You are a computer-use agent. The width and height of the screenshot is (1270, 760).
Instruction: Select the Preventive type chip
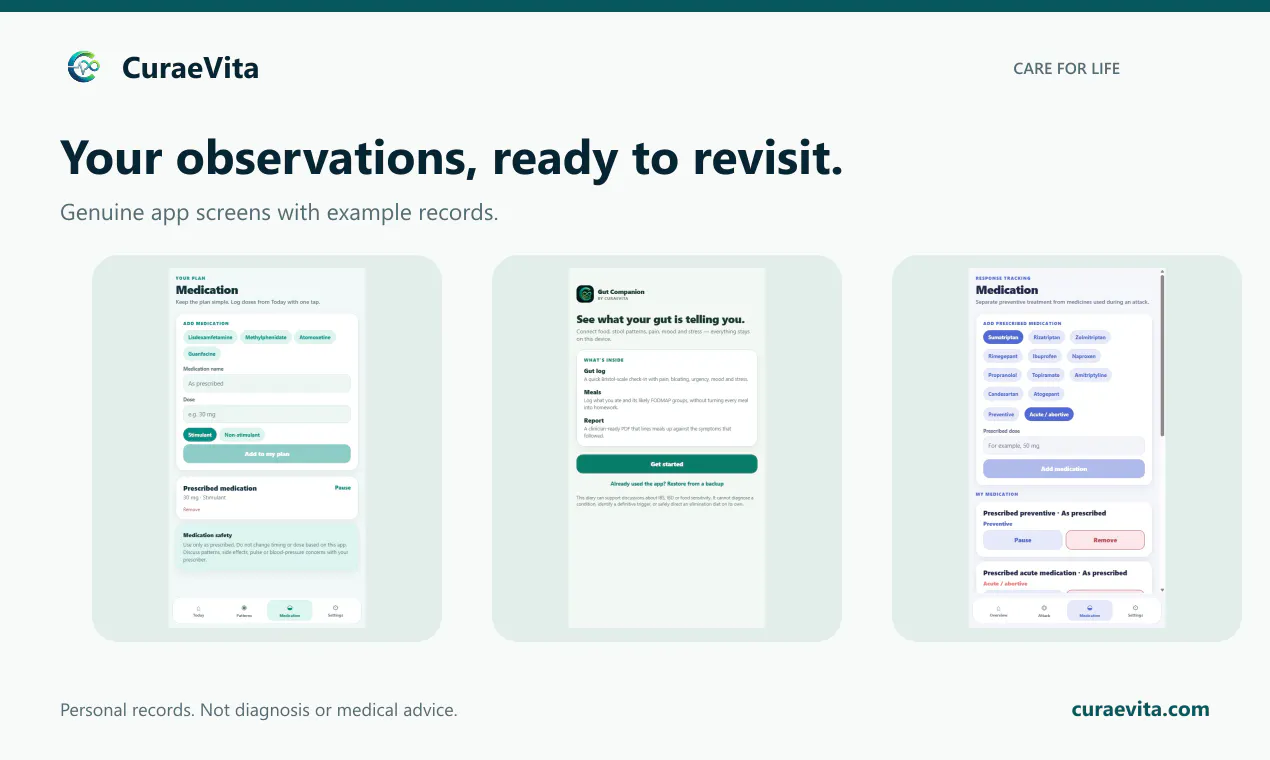pos(1001,414)
